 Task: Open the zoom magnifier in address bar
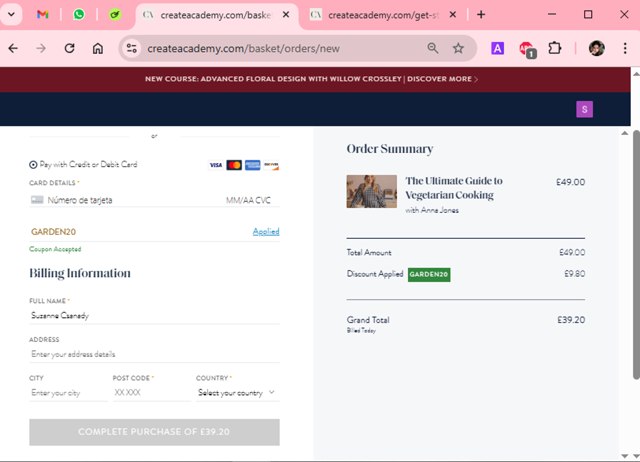433,48
